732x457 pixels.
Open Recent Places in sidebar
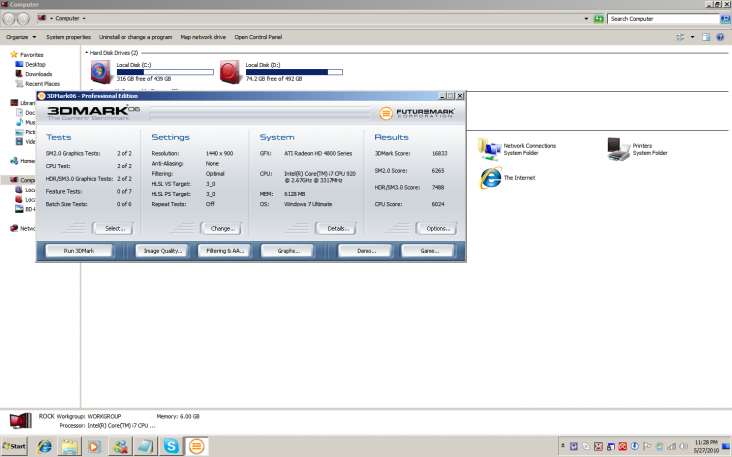[x=42, y=84]
